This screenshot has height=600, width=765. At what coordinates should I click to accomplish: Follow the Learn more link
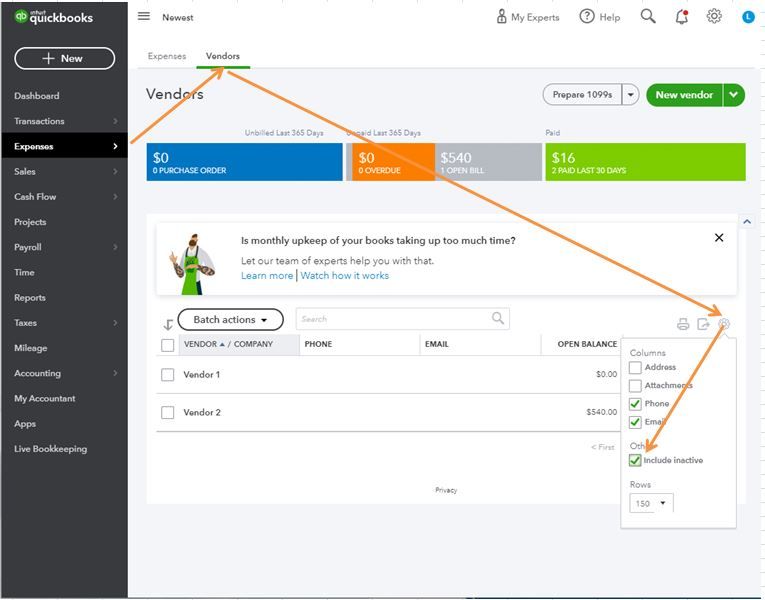267,276
